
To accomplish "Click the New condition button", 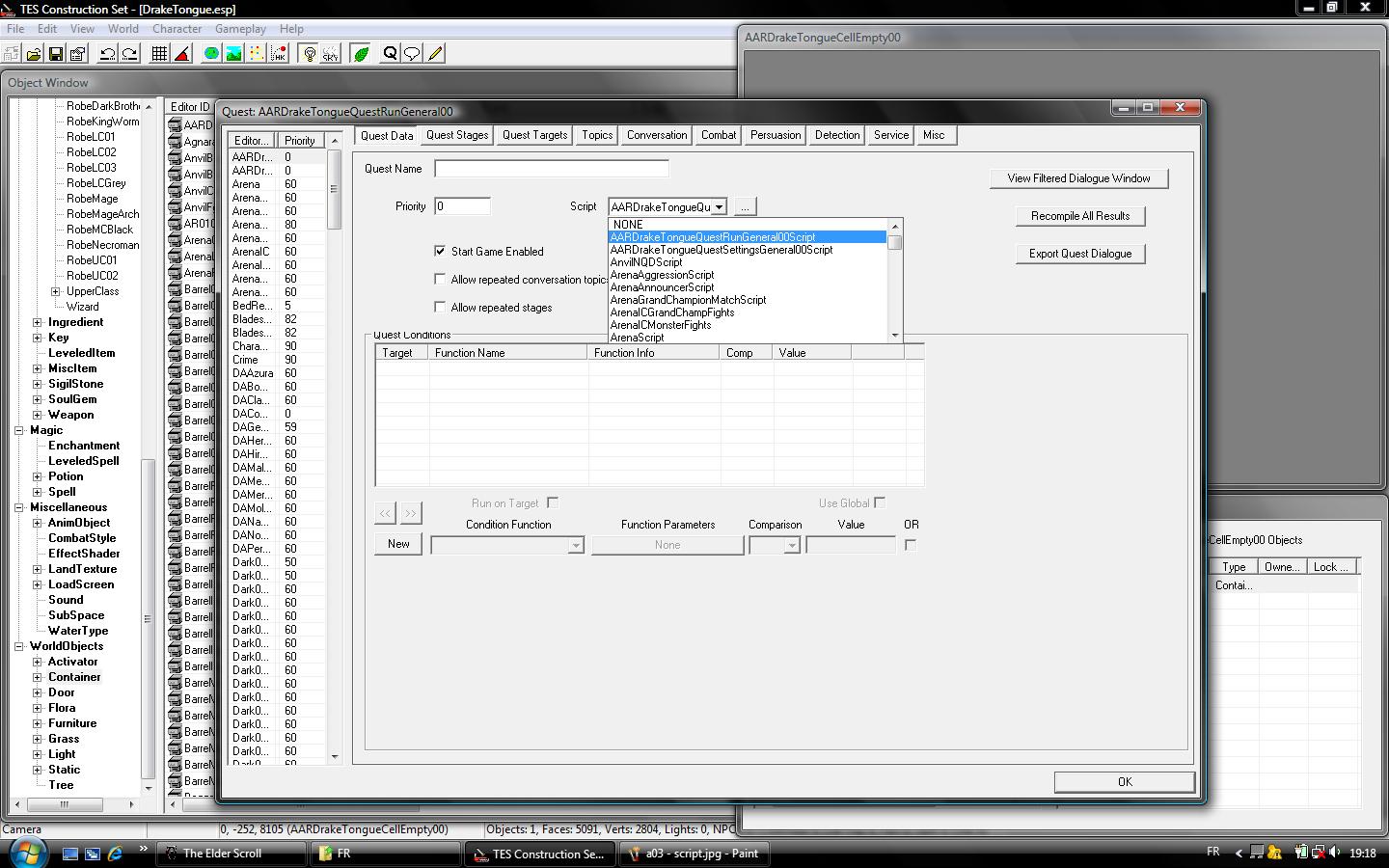I will [398, 544].
